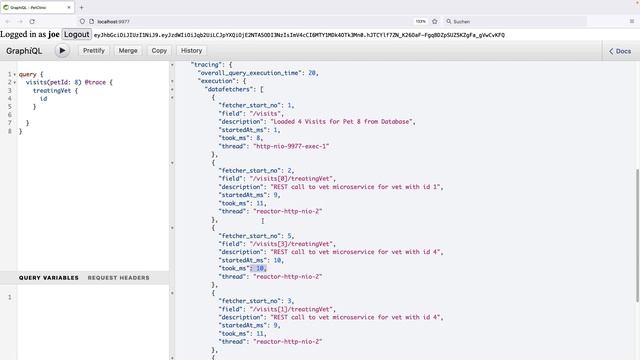This screenshot has width=640, height=360.
Task: Click the JWT token text at top
Action: tap(299, 35)
